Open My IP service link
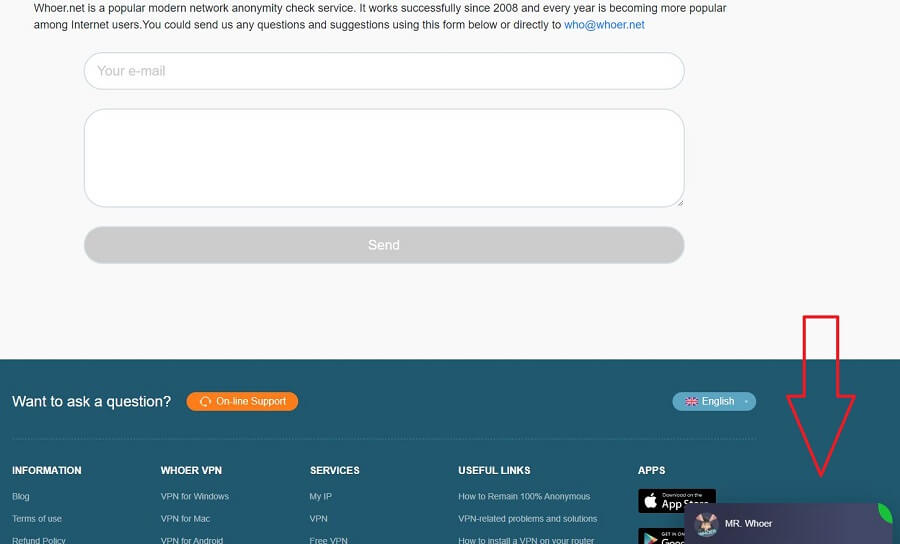 [320, 496]
